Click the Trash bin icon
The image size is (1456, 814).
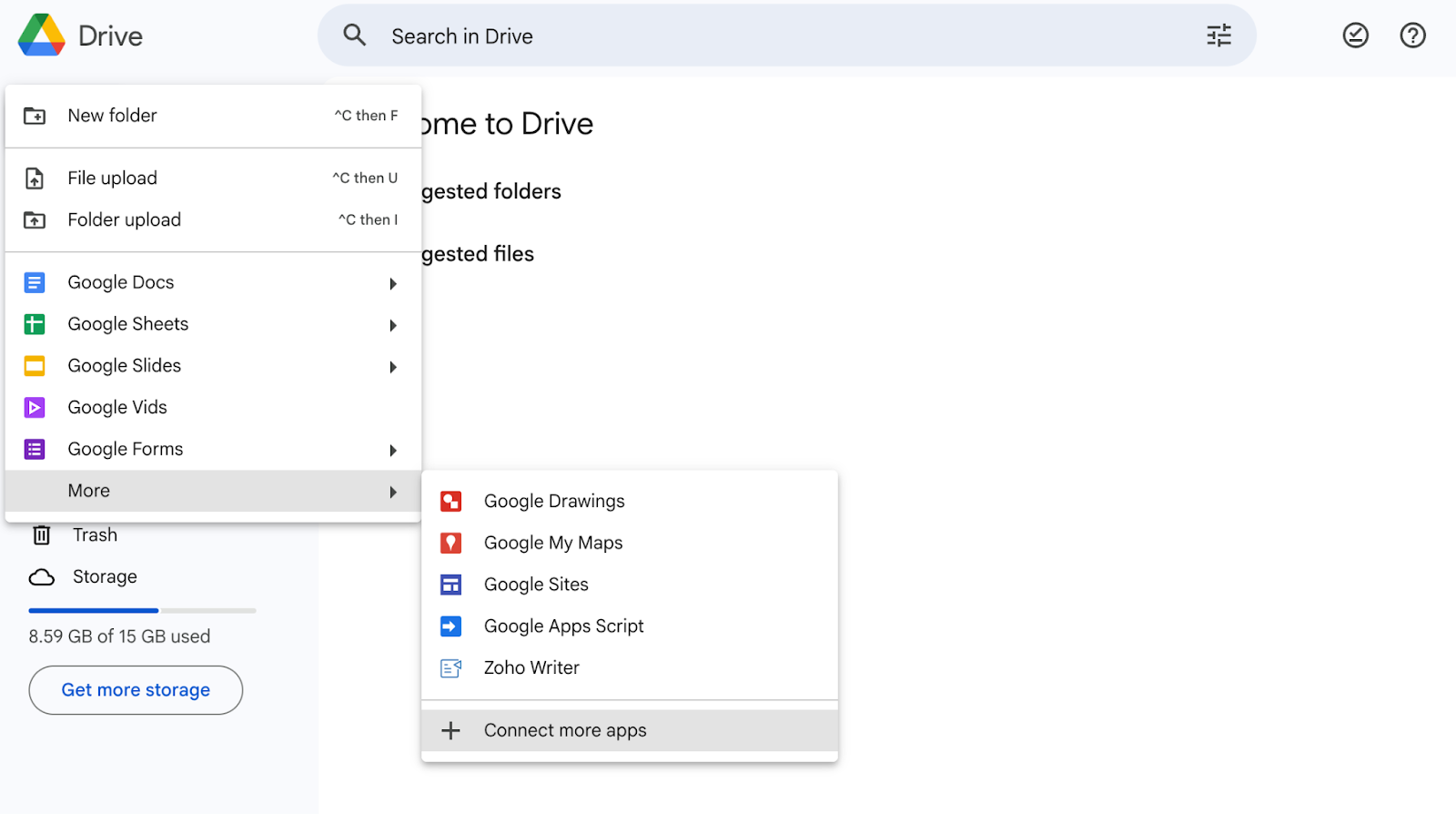pos(42,535)
